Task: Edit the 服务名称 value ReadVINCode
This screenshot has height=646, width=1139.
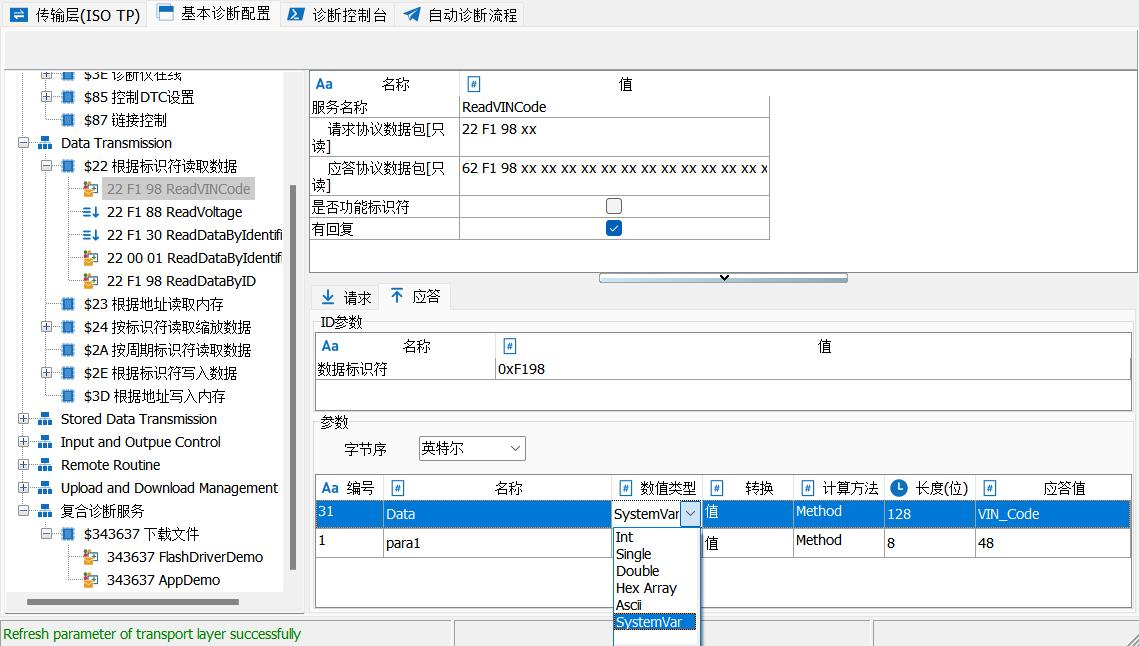Action: click(x=615, y=107)
